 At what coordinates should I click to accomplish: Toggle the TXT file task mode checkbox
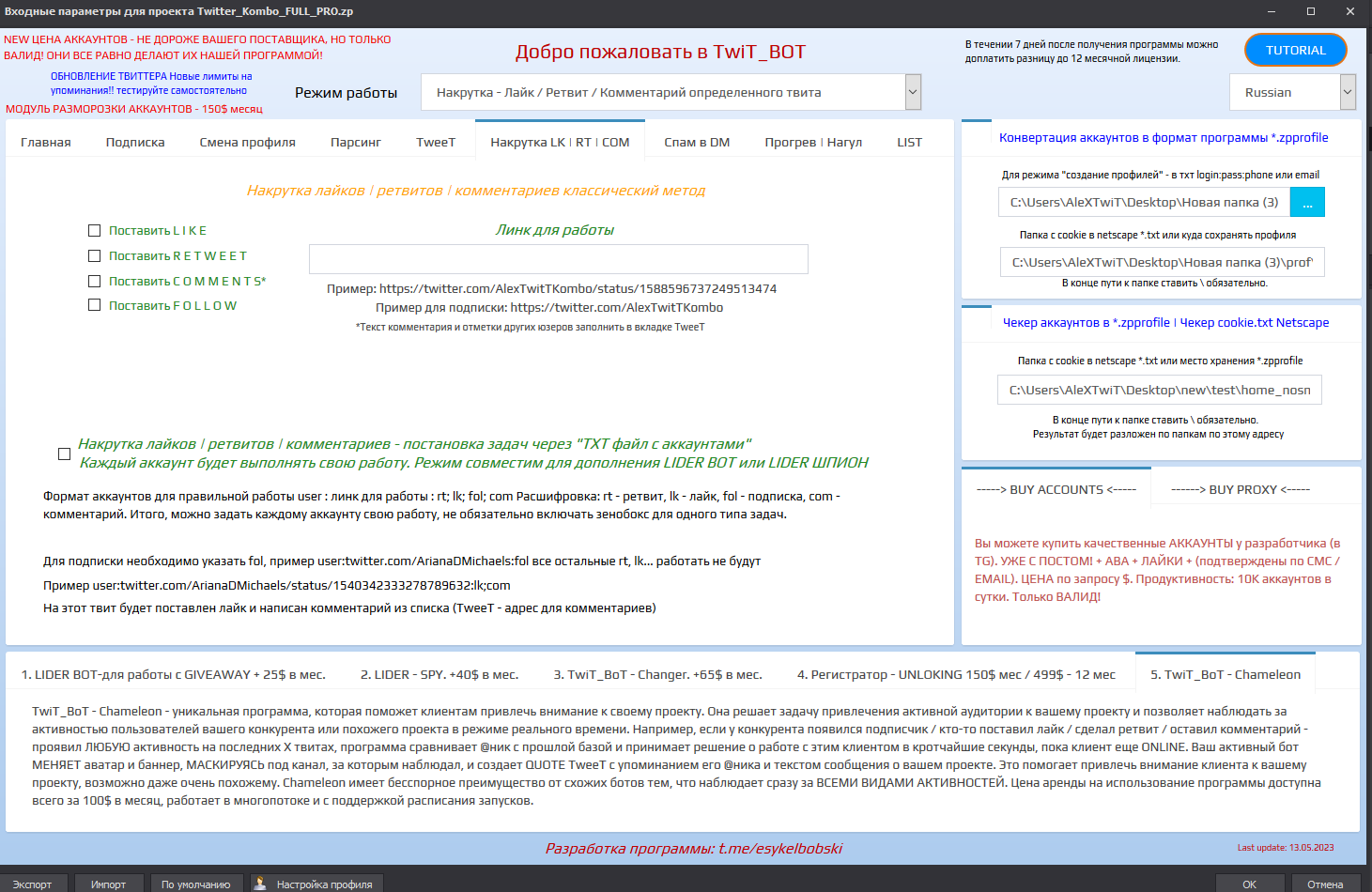[64, 454]
